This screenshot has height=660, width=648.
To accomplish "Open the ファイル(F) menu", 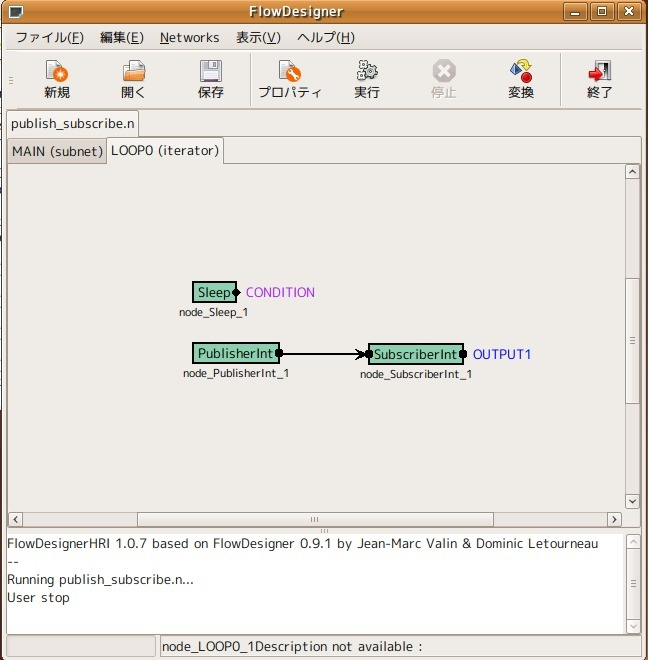I will pos(49,37).
